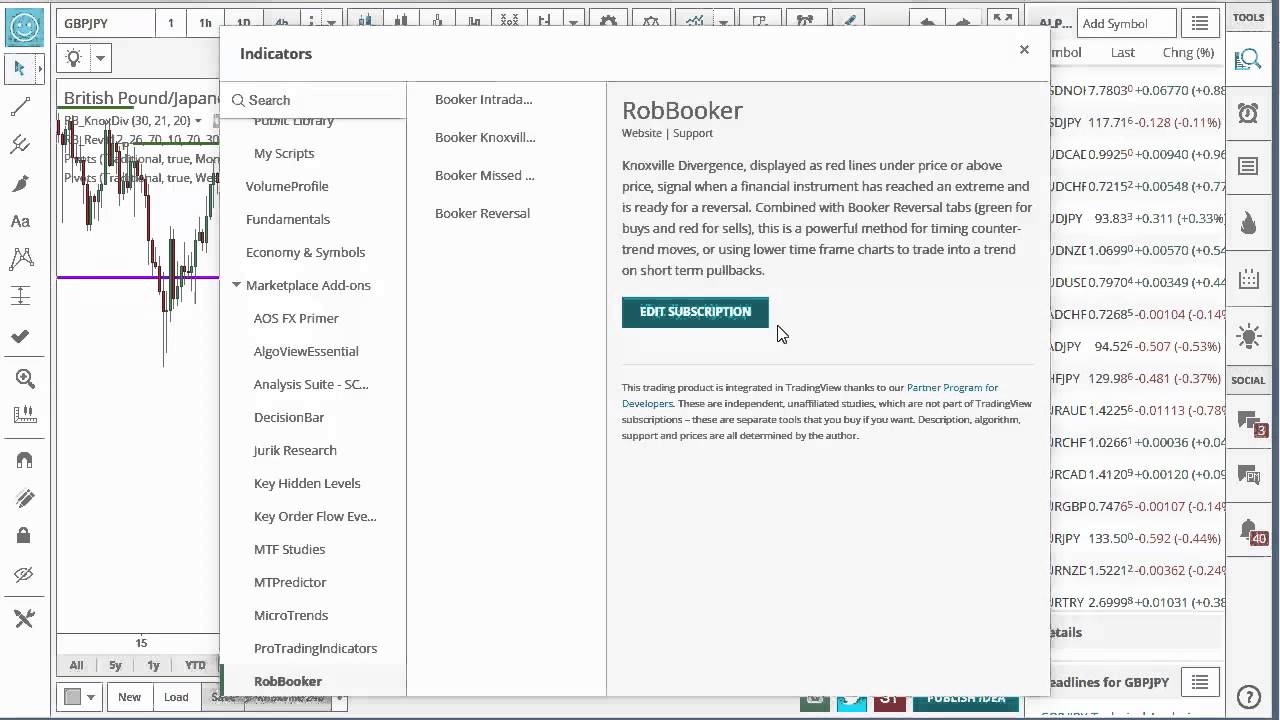
Task: Open the economic calendar icon
Action: click(1248, 280)
